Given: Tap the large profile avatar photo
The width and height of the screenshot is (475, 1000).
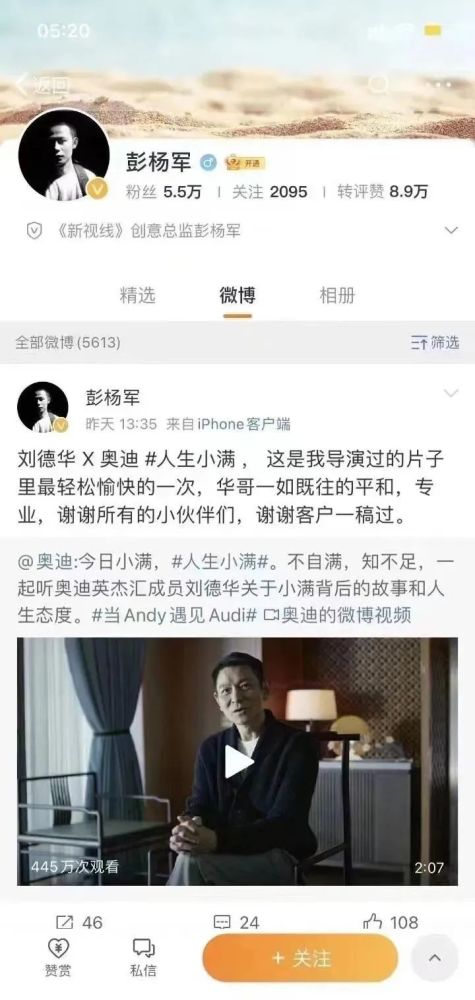Looking at the screenshot, I should (x=64, y=155).
